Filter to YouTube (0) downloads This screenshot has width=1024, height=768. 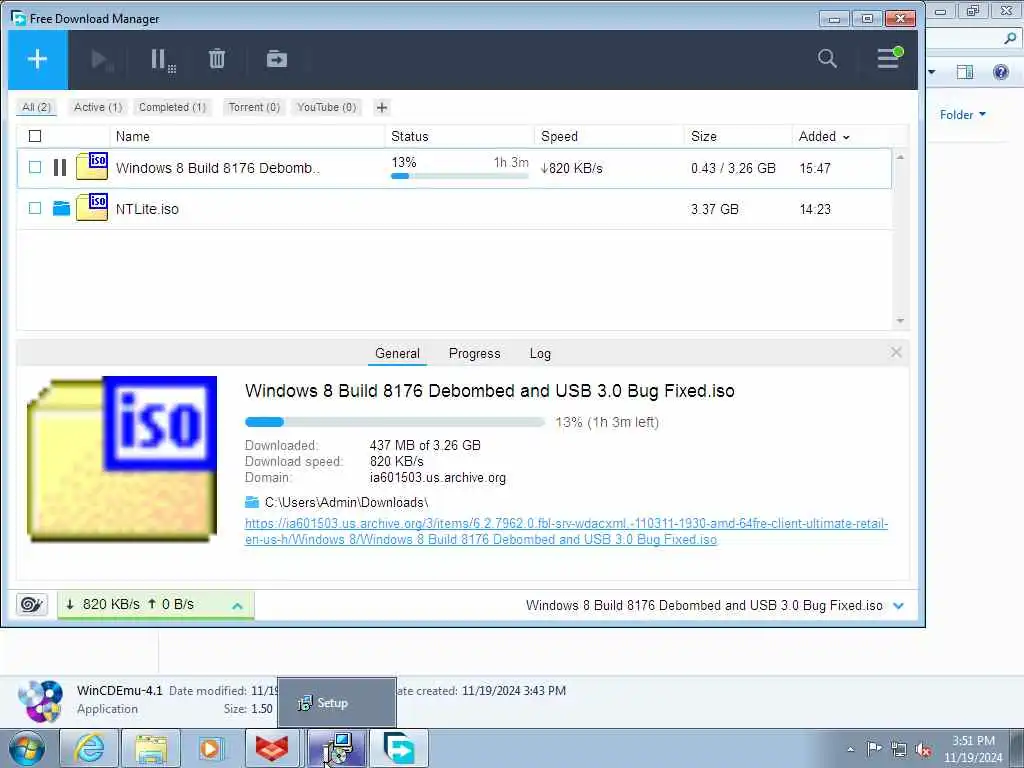(327, 107)
